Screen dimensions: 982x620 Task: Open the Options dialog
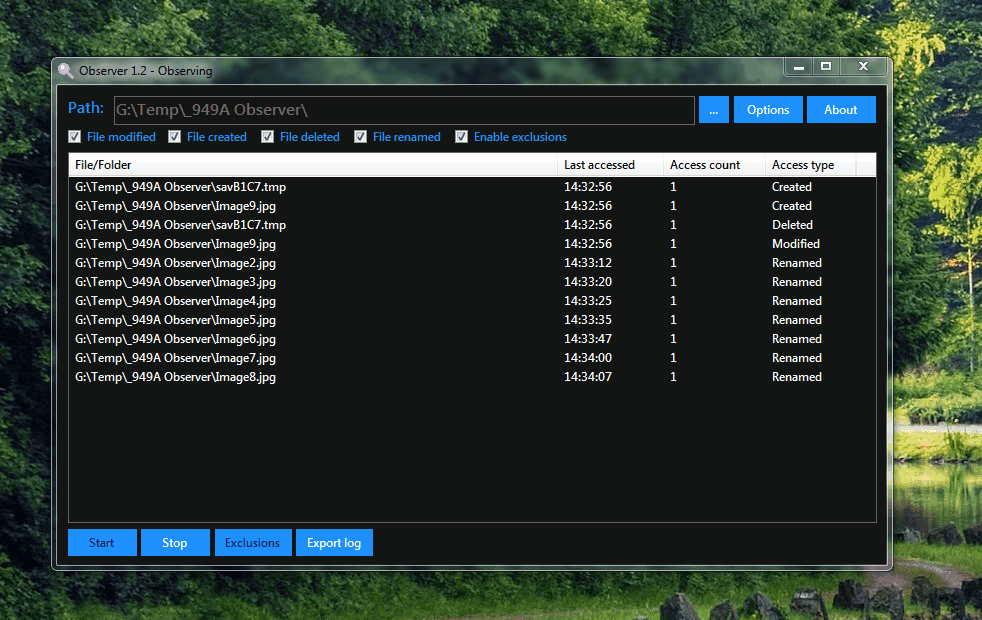[x=768, y=110]
